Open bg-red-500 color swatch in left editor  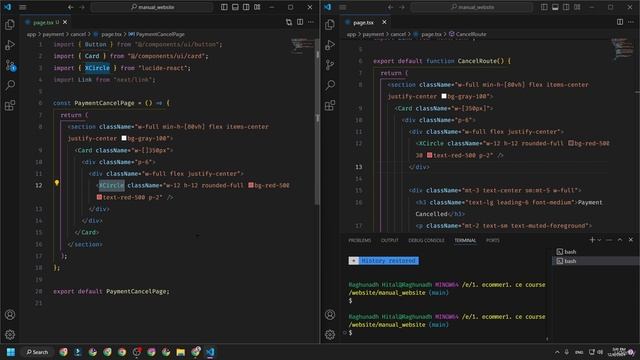(x=251, y=185)
